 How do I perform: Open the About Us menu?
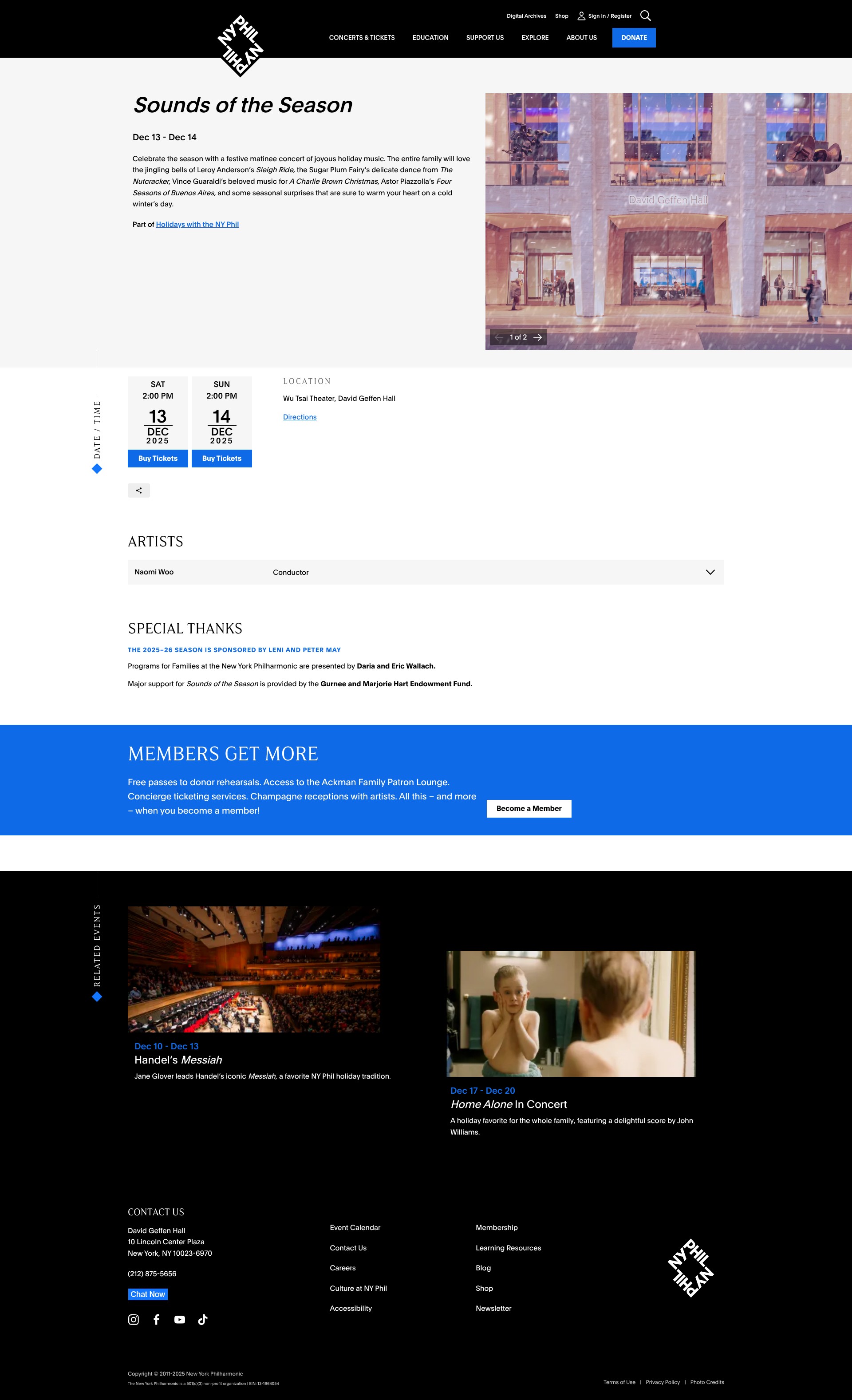click(582, 37)
